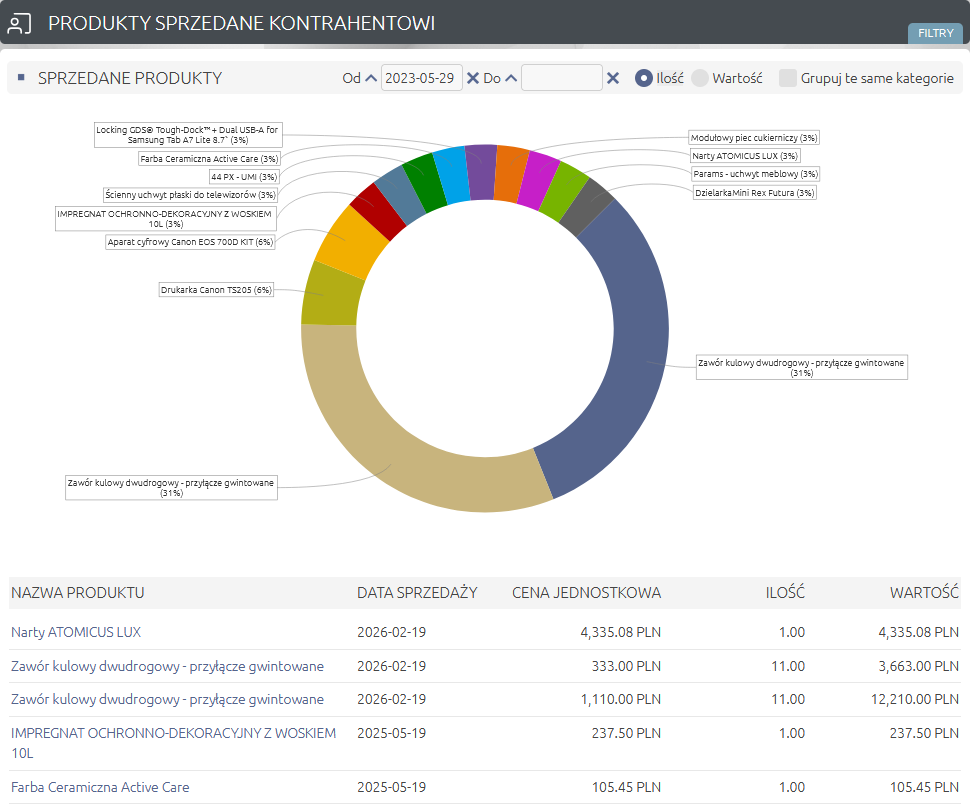970x804 pixels.
Task: Click the steel blue Ścienny uchwyt segment
Action: coord(401,197)
